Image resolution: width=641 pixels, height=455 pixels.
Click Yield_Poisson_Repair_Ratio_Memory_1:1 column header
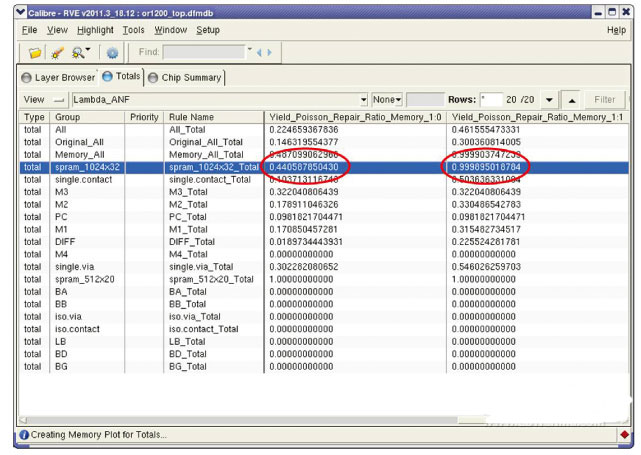(537, 117)
